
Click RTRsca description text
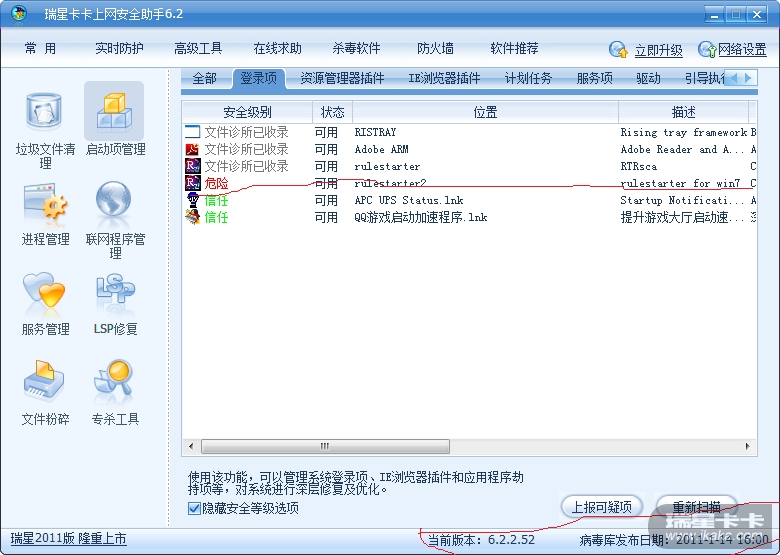click(x=639, y=166)
